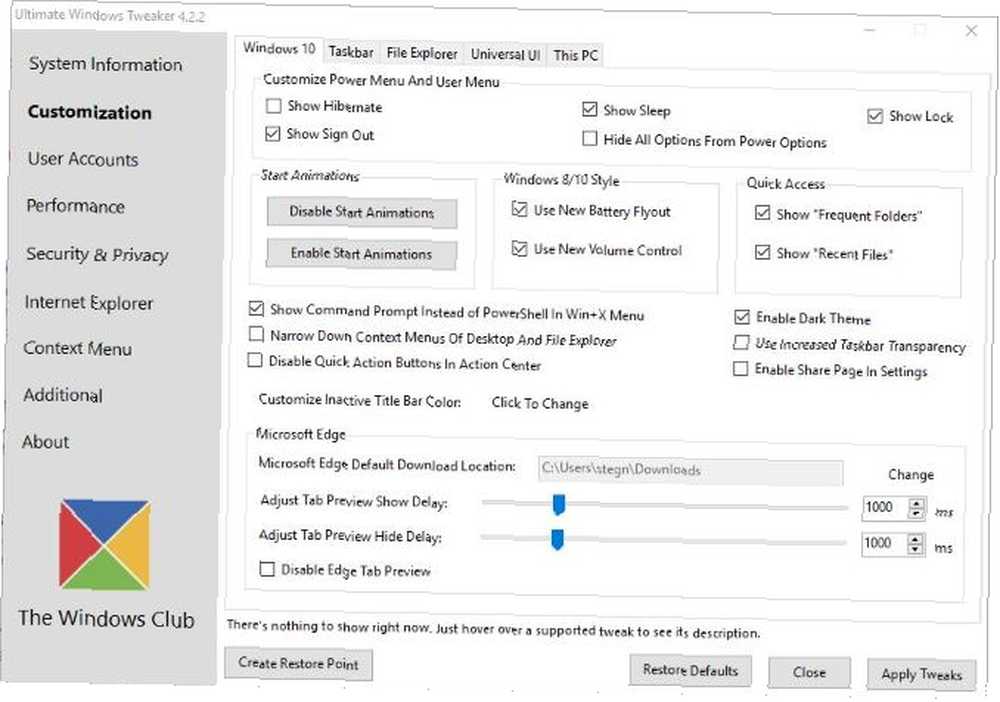Toggle the Show Lock checkbox

click(x=875, y=116)
